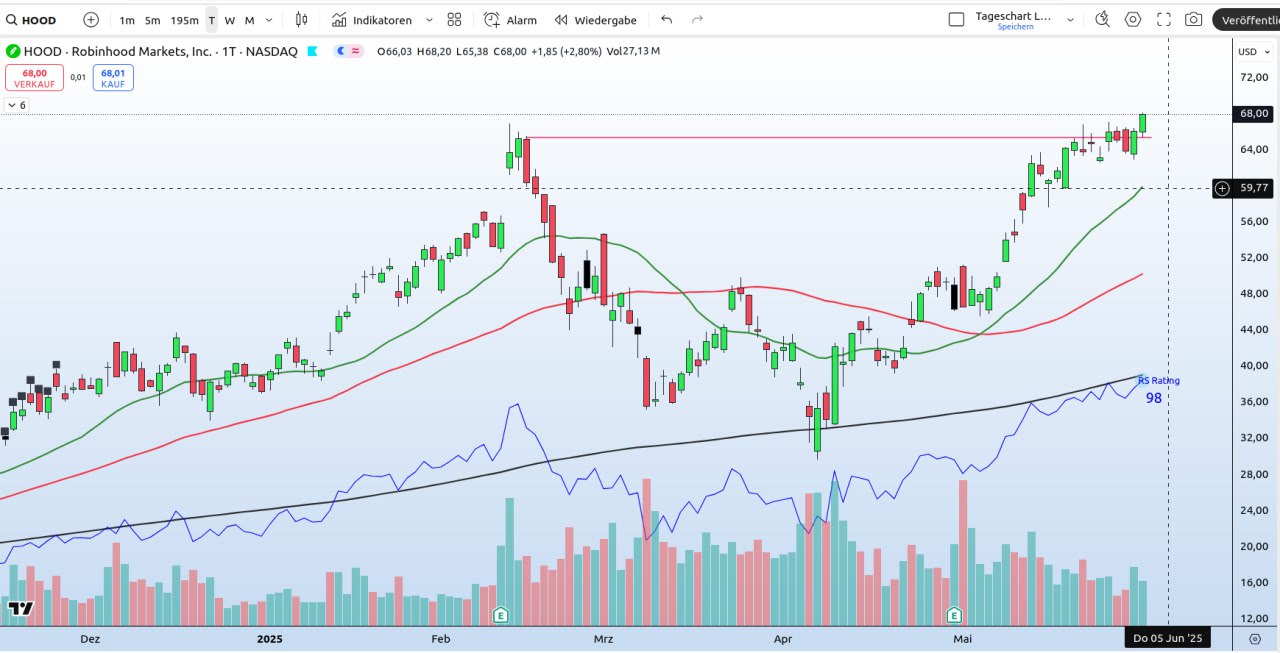Switch to the 195m timeframe
Image resolution: width=1280 pixels, height=653 pixels.
(184, 20)
